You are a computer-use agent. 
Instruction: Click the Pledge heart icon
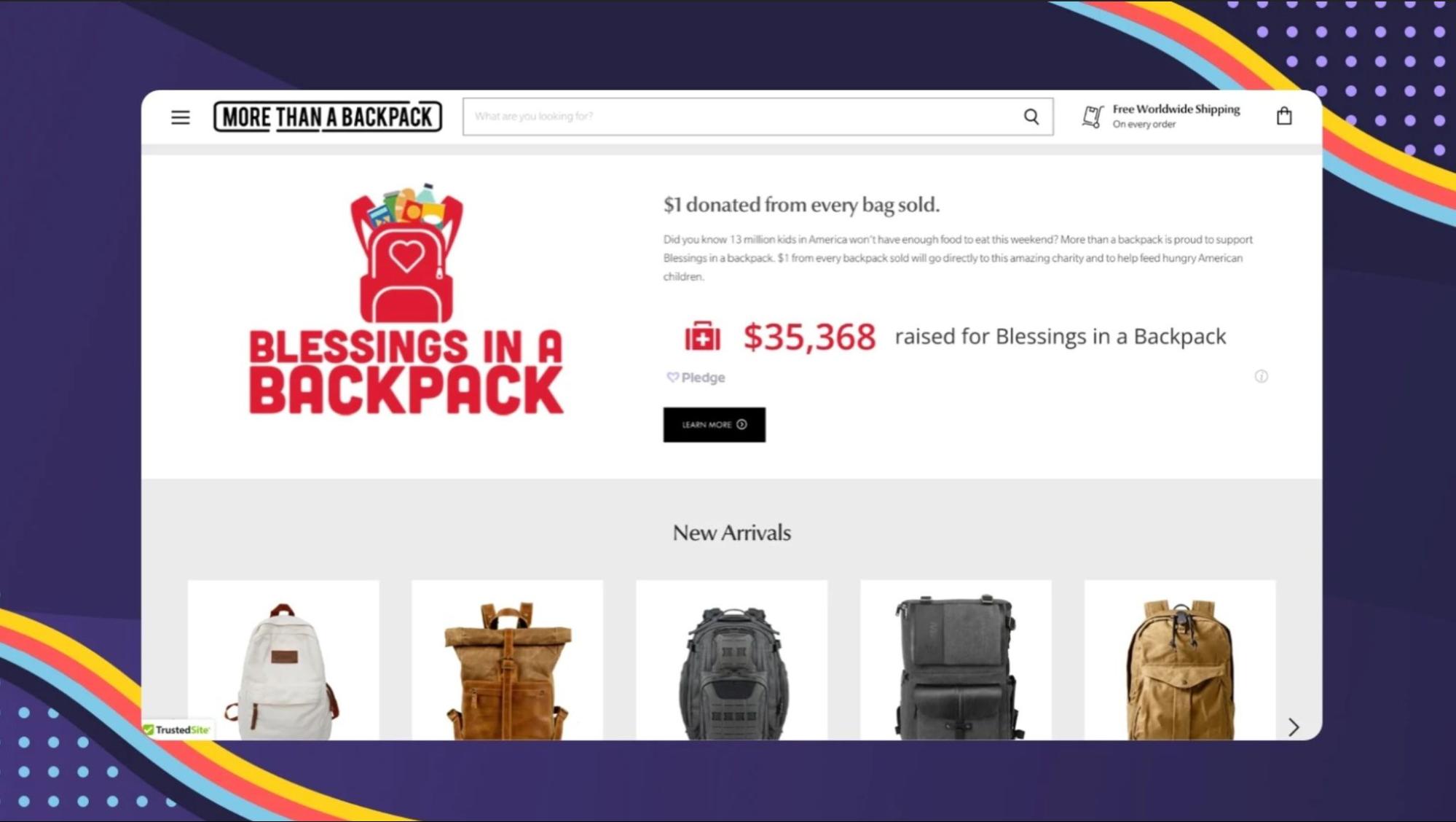[x=672, y=377]
